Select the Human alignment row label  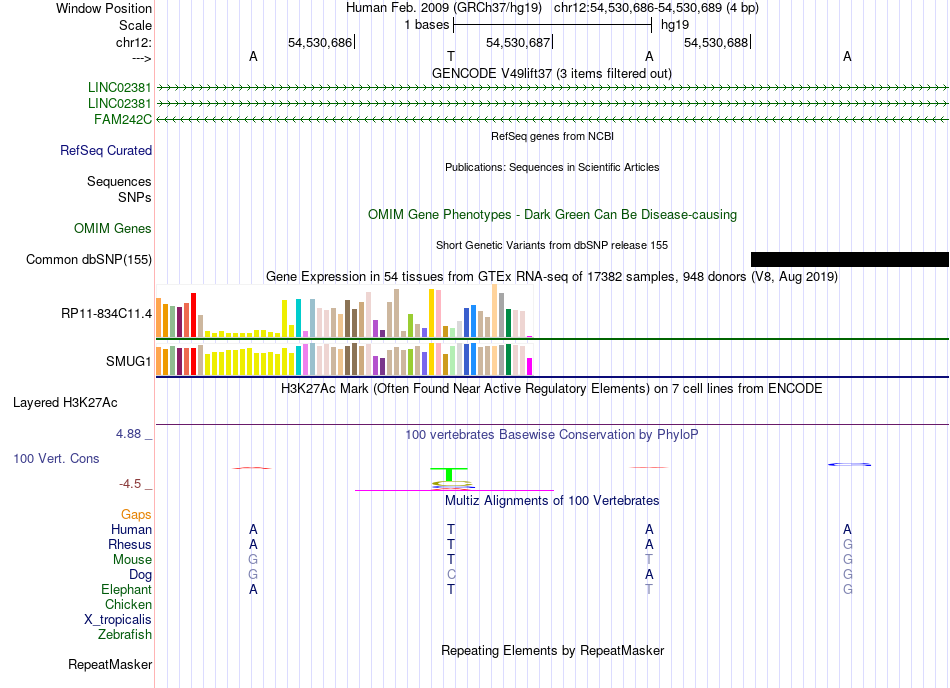131,529
